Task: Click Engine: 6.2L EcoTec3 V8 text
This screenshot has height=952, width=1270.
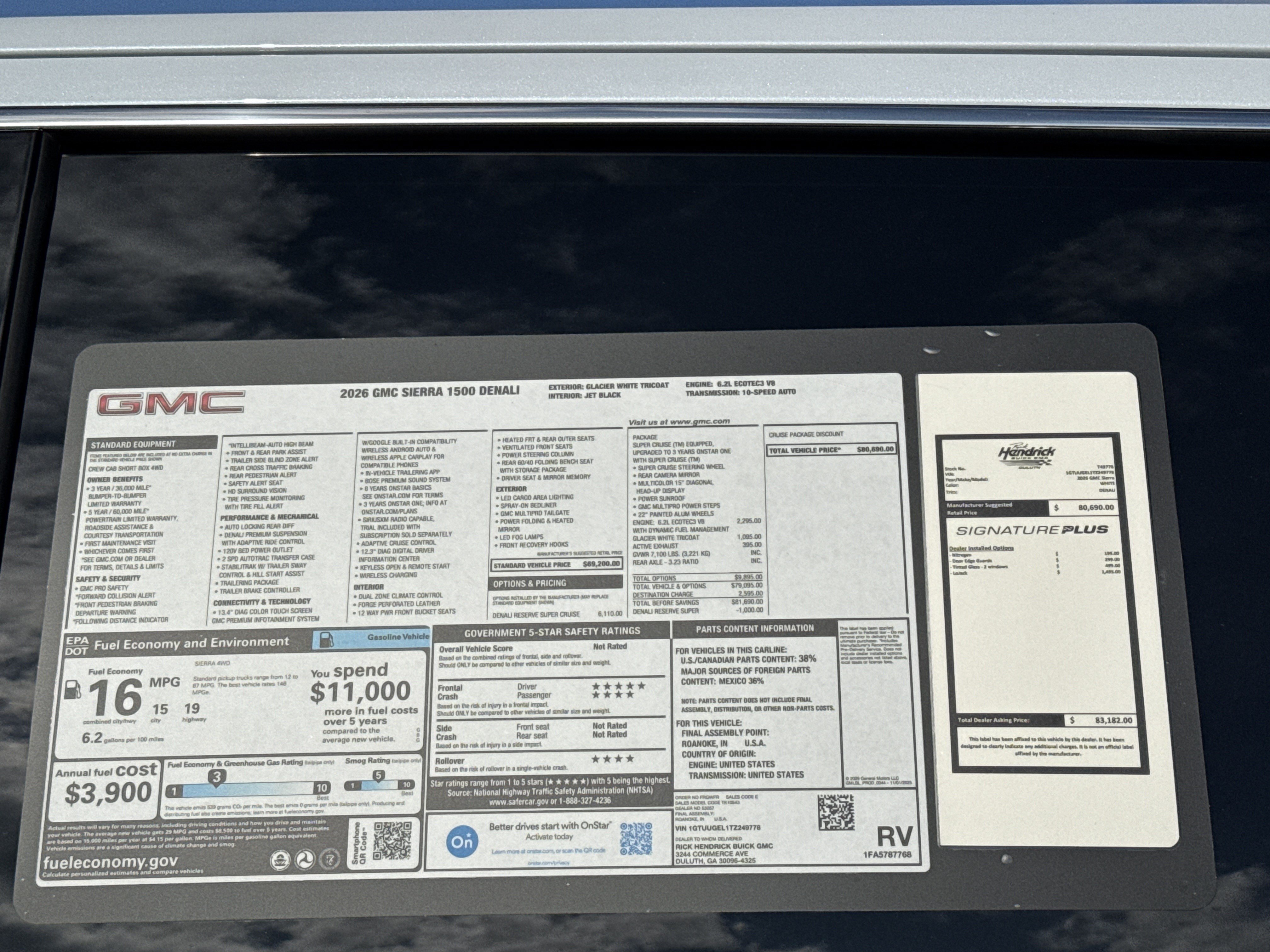Action: tap(730, 383)
